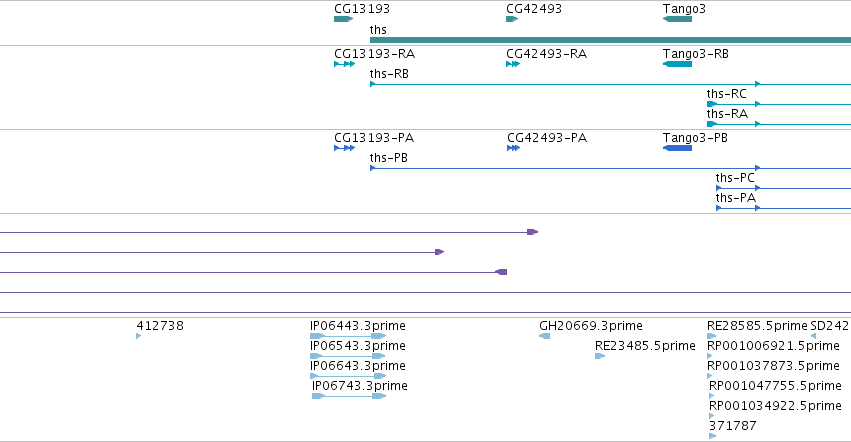Click the ths-RC transcript label
851x442 pixels.
tap(726, 94)
